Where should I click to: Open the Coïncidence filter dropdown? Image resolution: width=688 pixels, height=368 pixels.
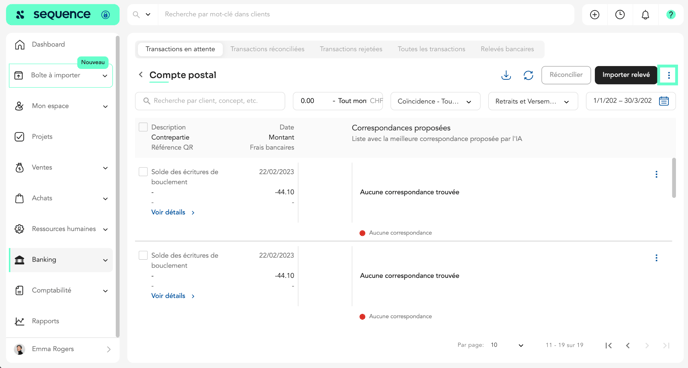pyautogui.click(x=435, y=101)
